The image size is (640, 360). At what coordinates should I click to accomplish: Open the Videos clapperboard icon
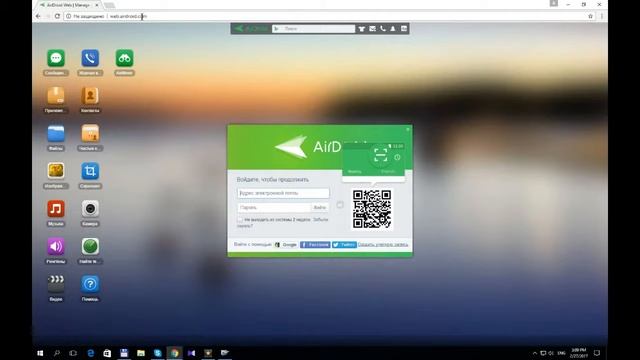[x=56, y=284]
